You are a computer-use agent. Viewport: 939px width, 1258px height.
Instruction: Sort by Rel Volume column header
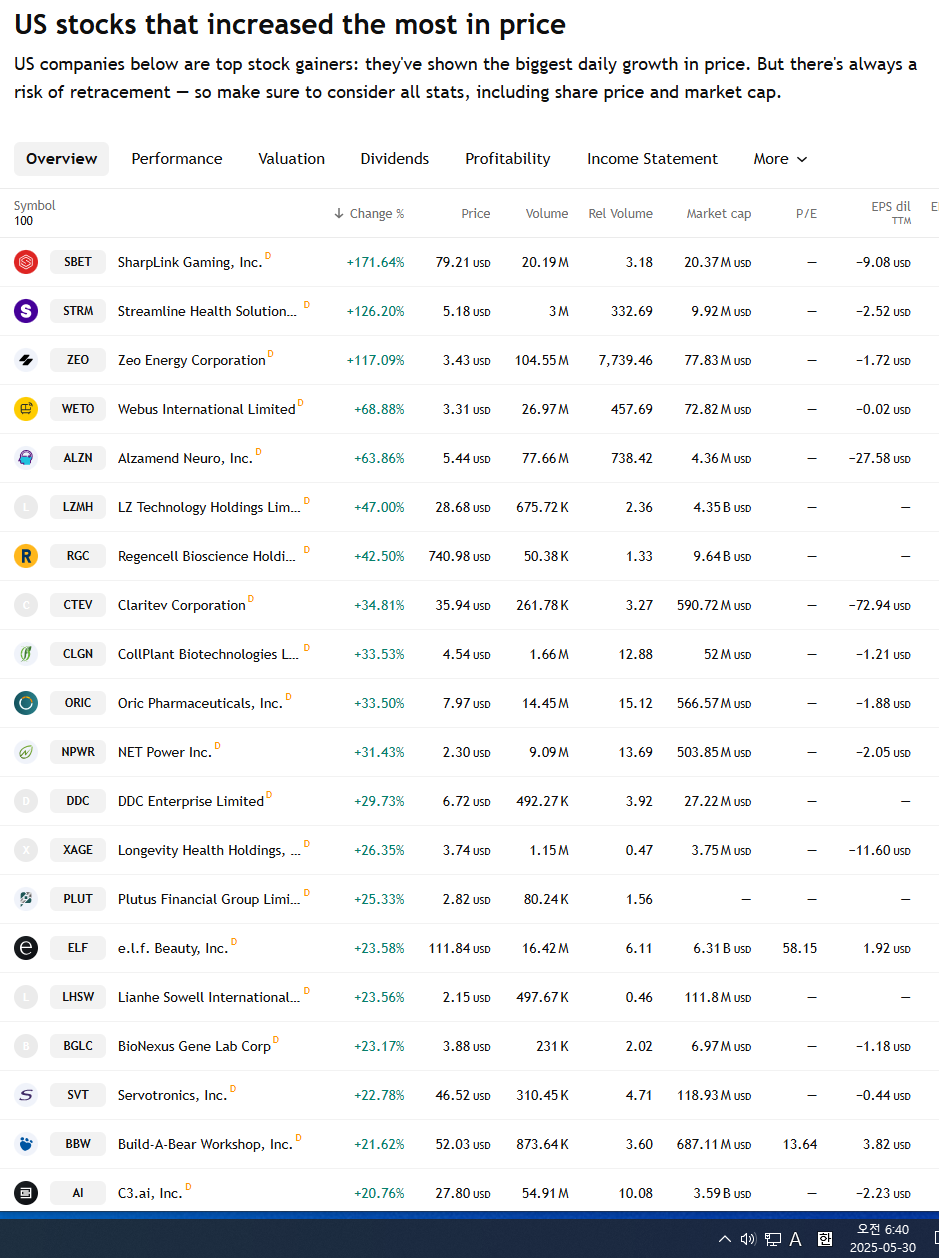pos(620,213)
